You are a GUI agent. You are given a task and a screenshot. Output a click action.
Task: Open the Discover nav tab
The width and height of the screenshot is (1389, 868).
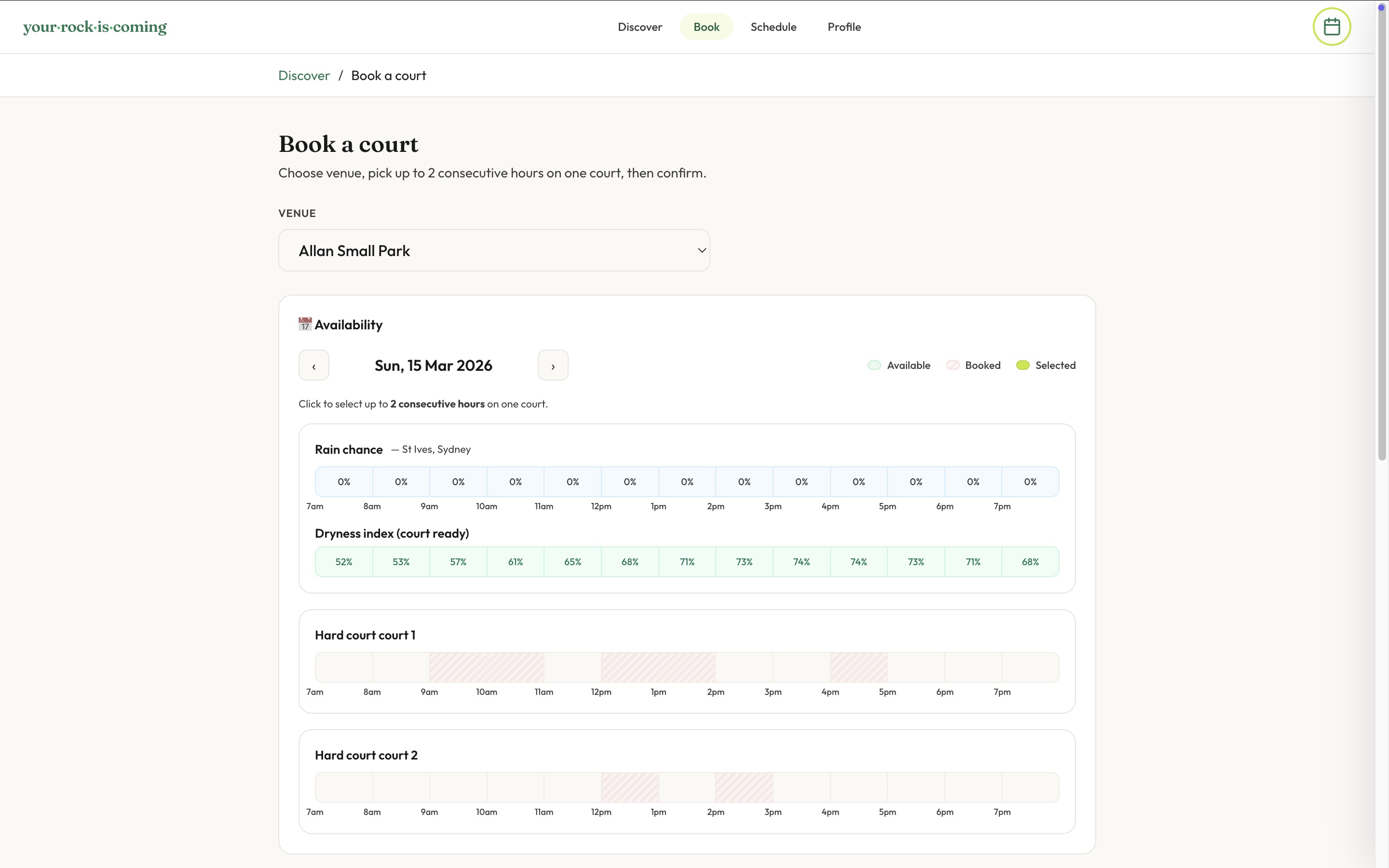(640, 27)
